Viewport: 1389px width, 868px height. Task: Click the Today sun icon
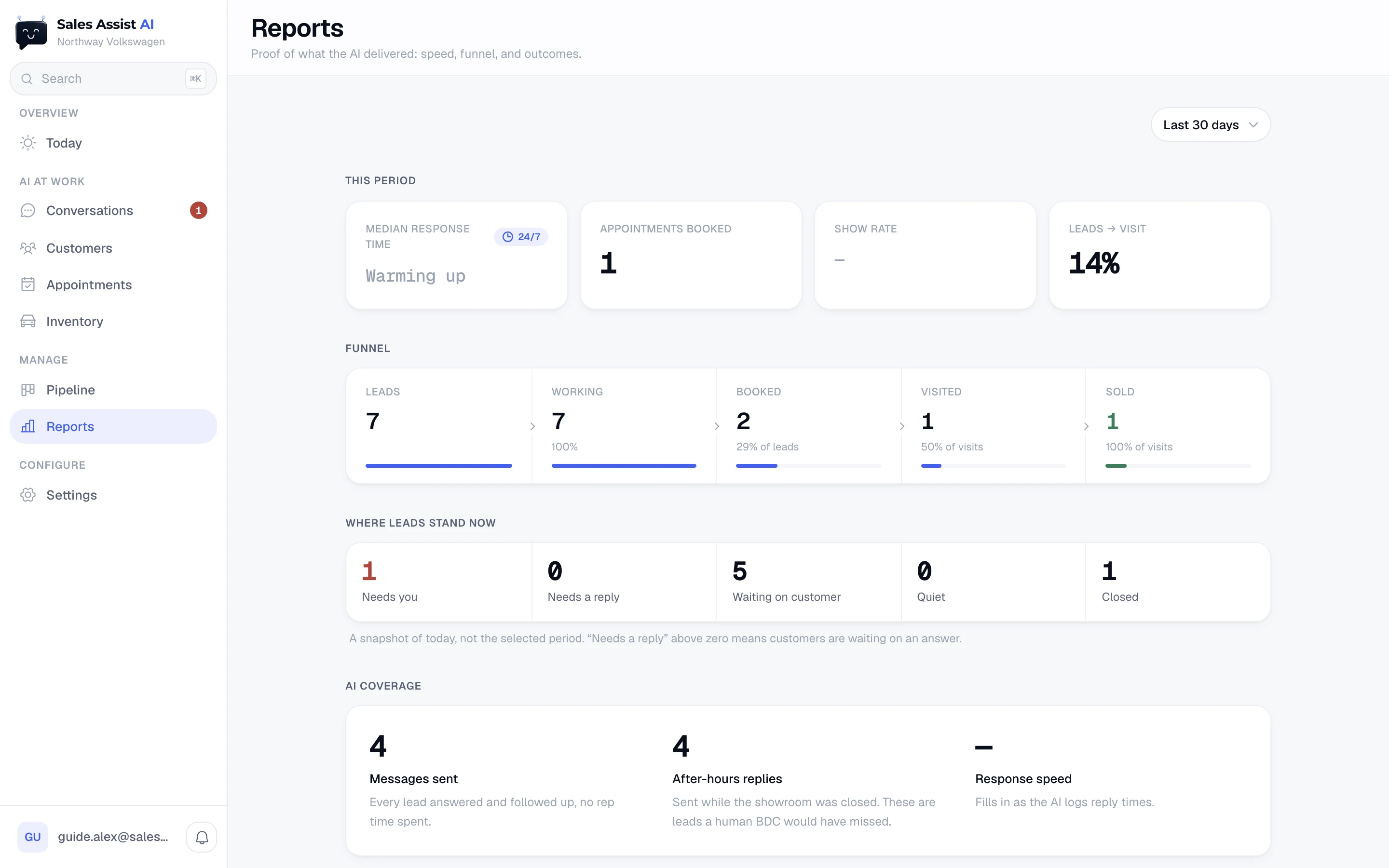pyautogui.click(x=27, y=143)
